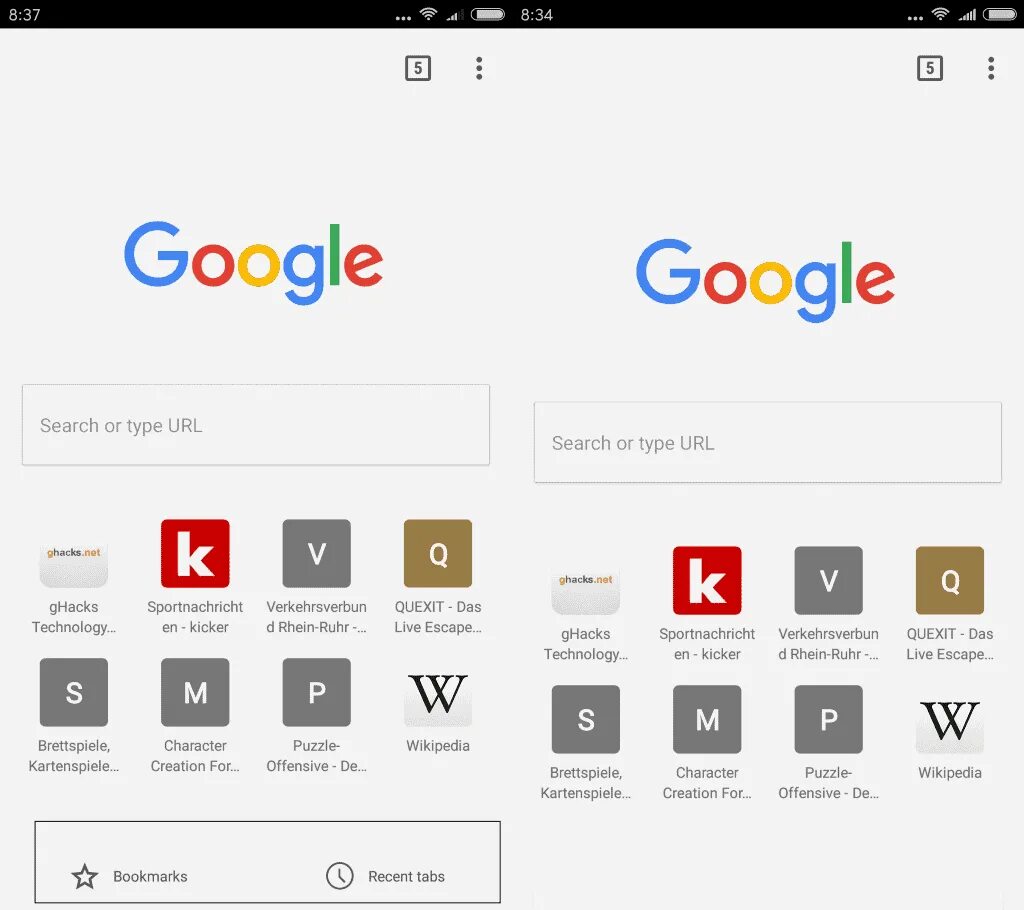
Task: Click 'Wikipedia' label in right screen
Action: point(950,773)
